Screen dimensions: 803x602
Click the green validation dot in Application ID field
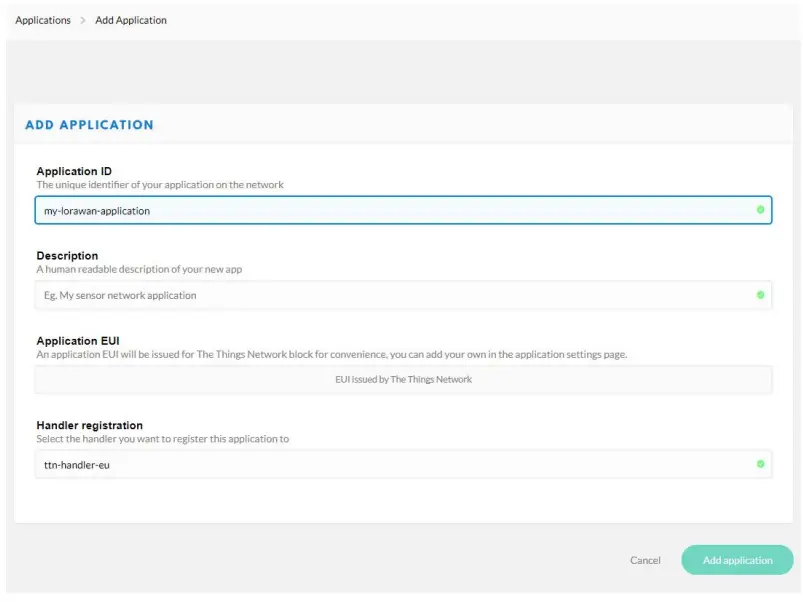(760, 210)
